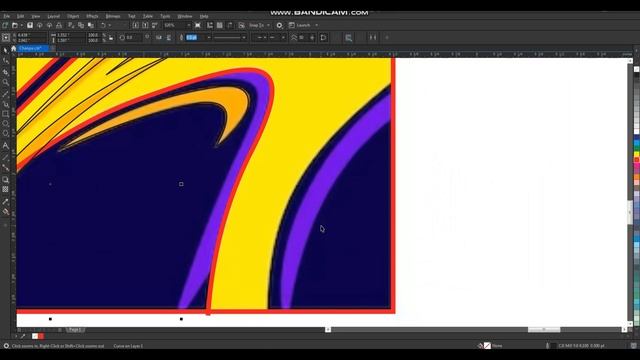640x360 pixels.
Task: Toggle show guidelines button
Action: (230, 25)
